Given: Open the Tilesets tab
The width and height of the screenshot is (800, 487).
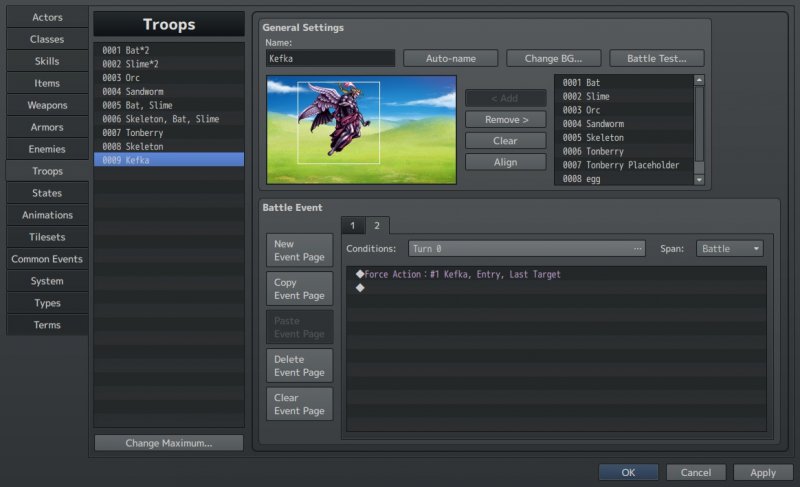Looking at the screenshot, I should point(47,237).
